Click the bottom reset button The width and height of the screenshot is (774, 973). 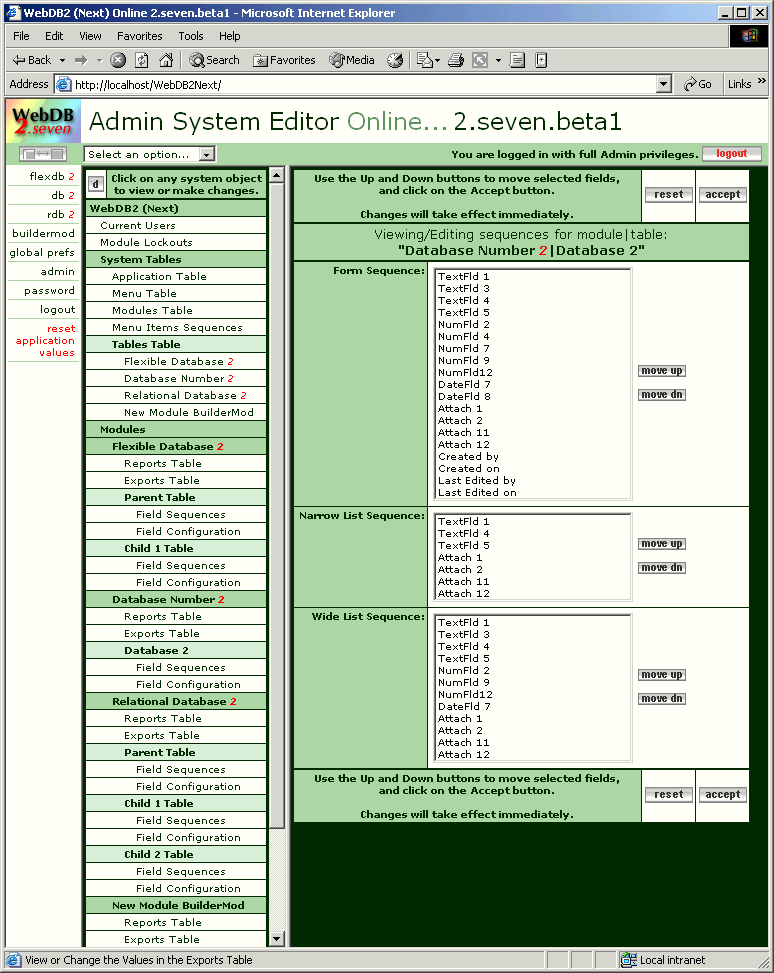pos(668,794)
